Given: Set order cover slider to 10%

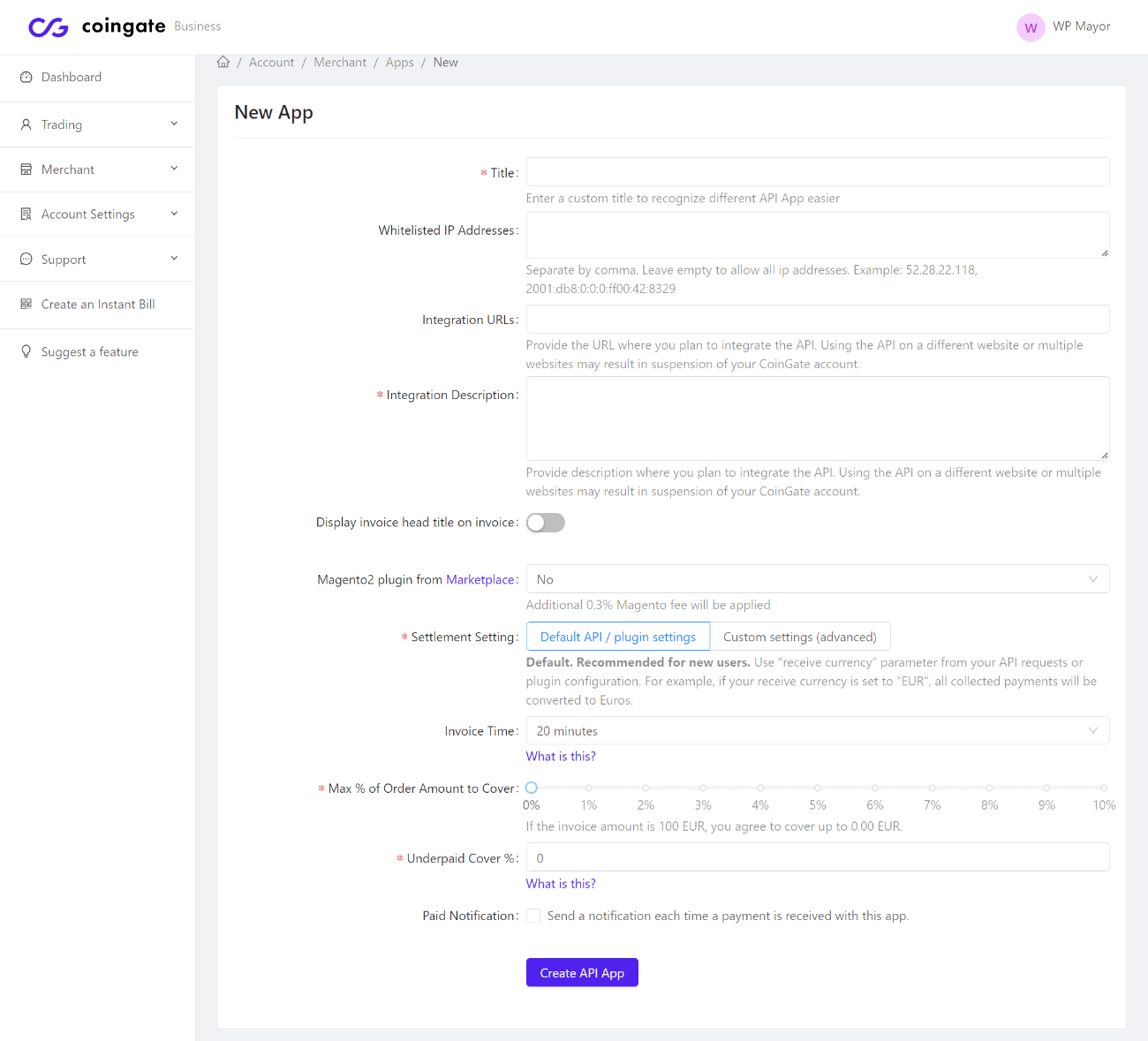Looking at the screenshot, I should 1104,788.
